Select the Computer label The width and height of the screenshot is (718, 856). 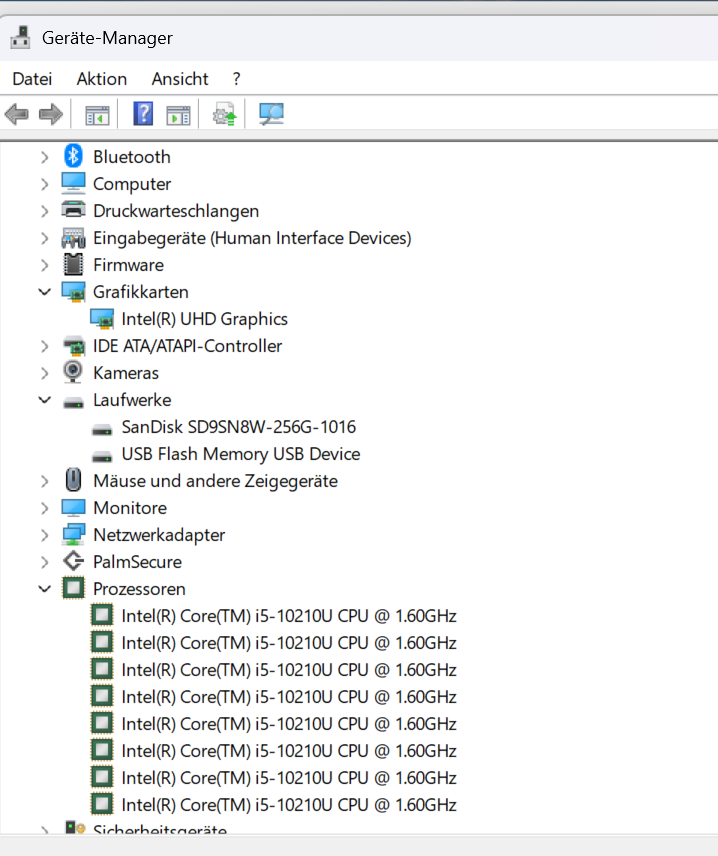132,184
